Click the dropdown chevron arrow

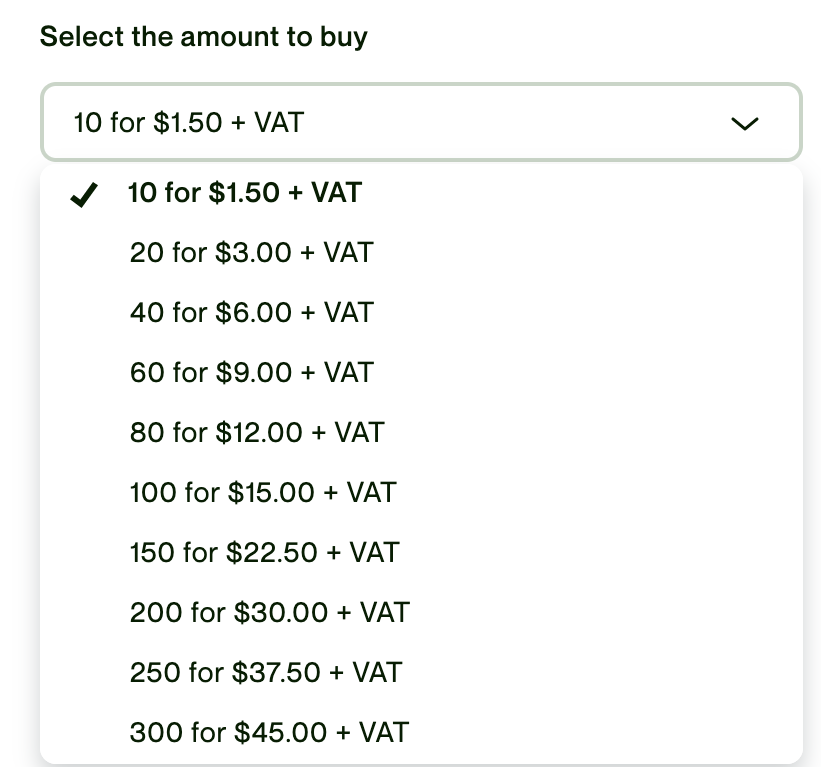coord(745,123)
